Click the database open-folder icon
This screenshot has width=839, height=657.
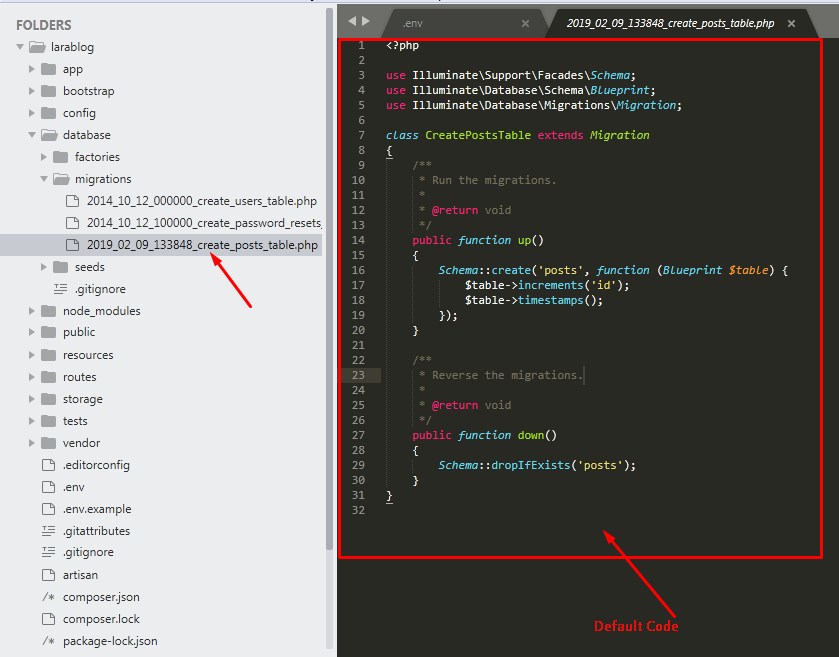pos(49,135)
